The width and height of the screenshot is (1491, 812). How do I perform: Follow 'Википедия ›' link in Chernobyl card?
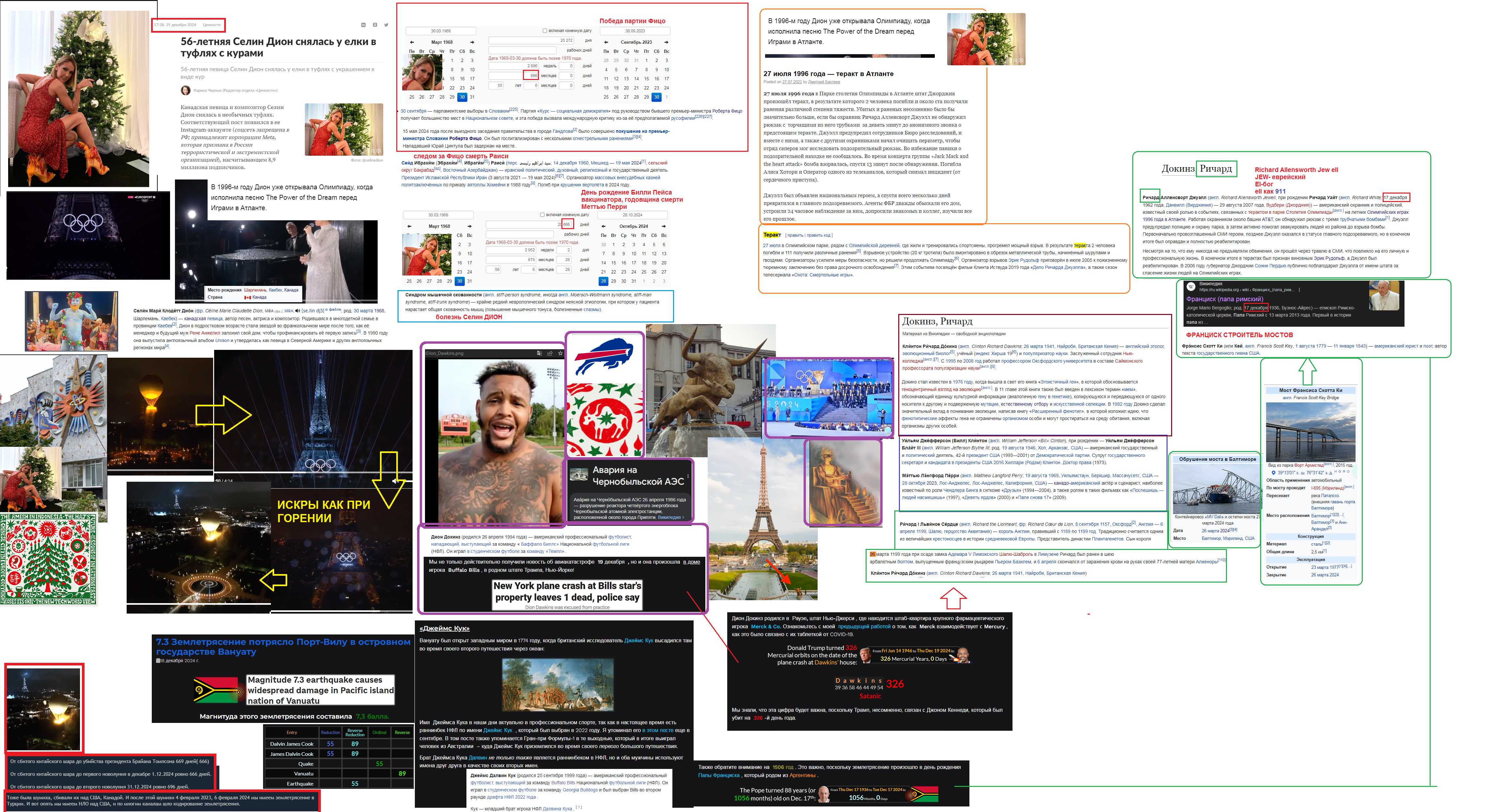point(670,517)
